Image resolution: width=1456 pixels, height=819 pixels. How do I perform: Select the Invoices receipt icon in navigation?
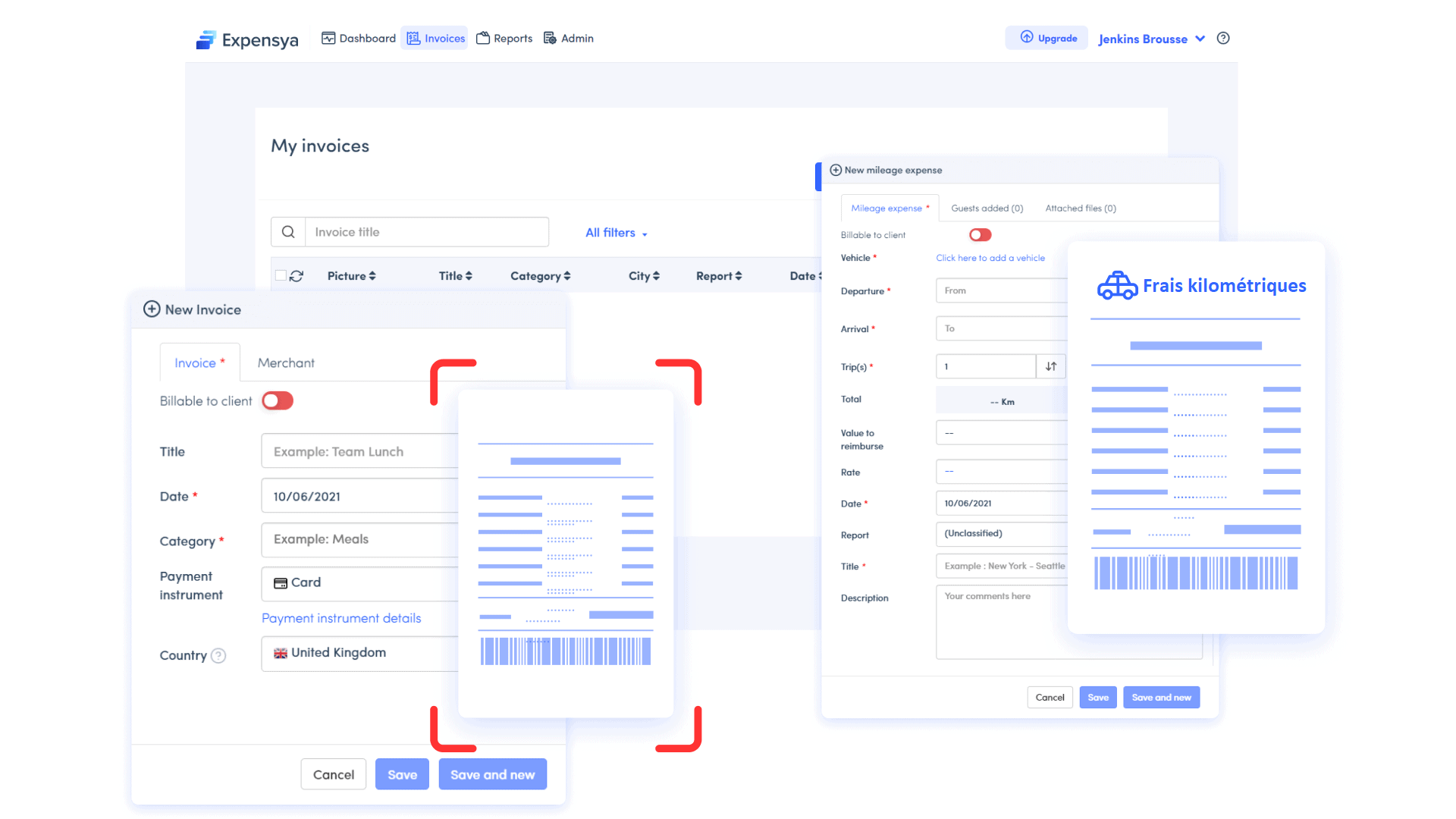pyautogui.click(x=412, y=38)
